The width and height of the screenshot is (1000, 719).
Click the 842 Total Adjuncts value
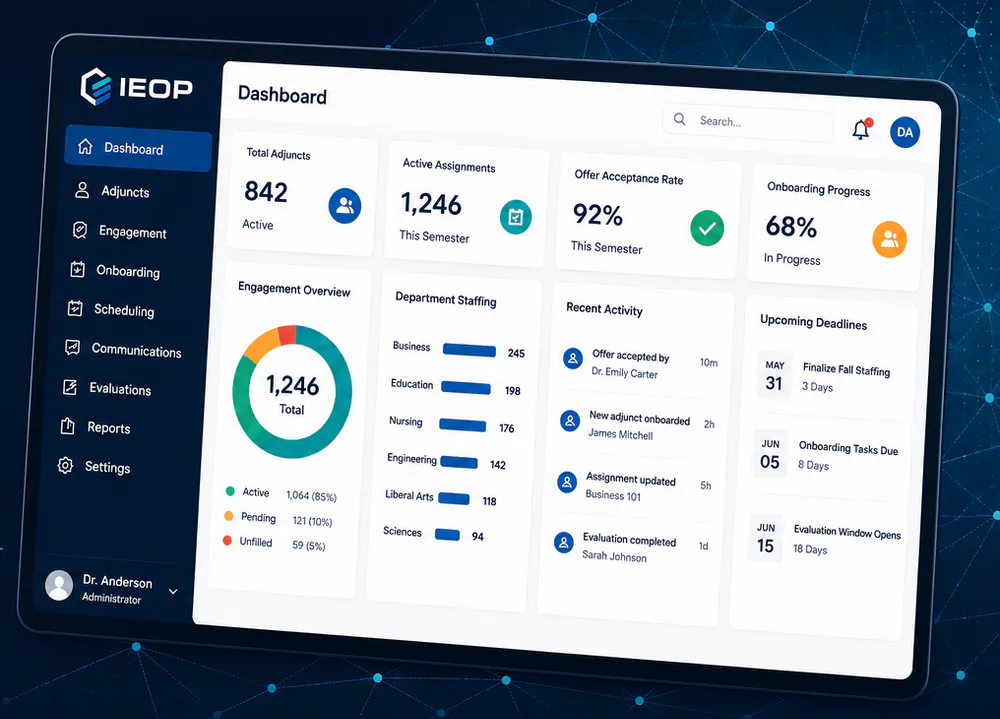tap(266, 191)
